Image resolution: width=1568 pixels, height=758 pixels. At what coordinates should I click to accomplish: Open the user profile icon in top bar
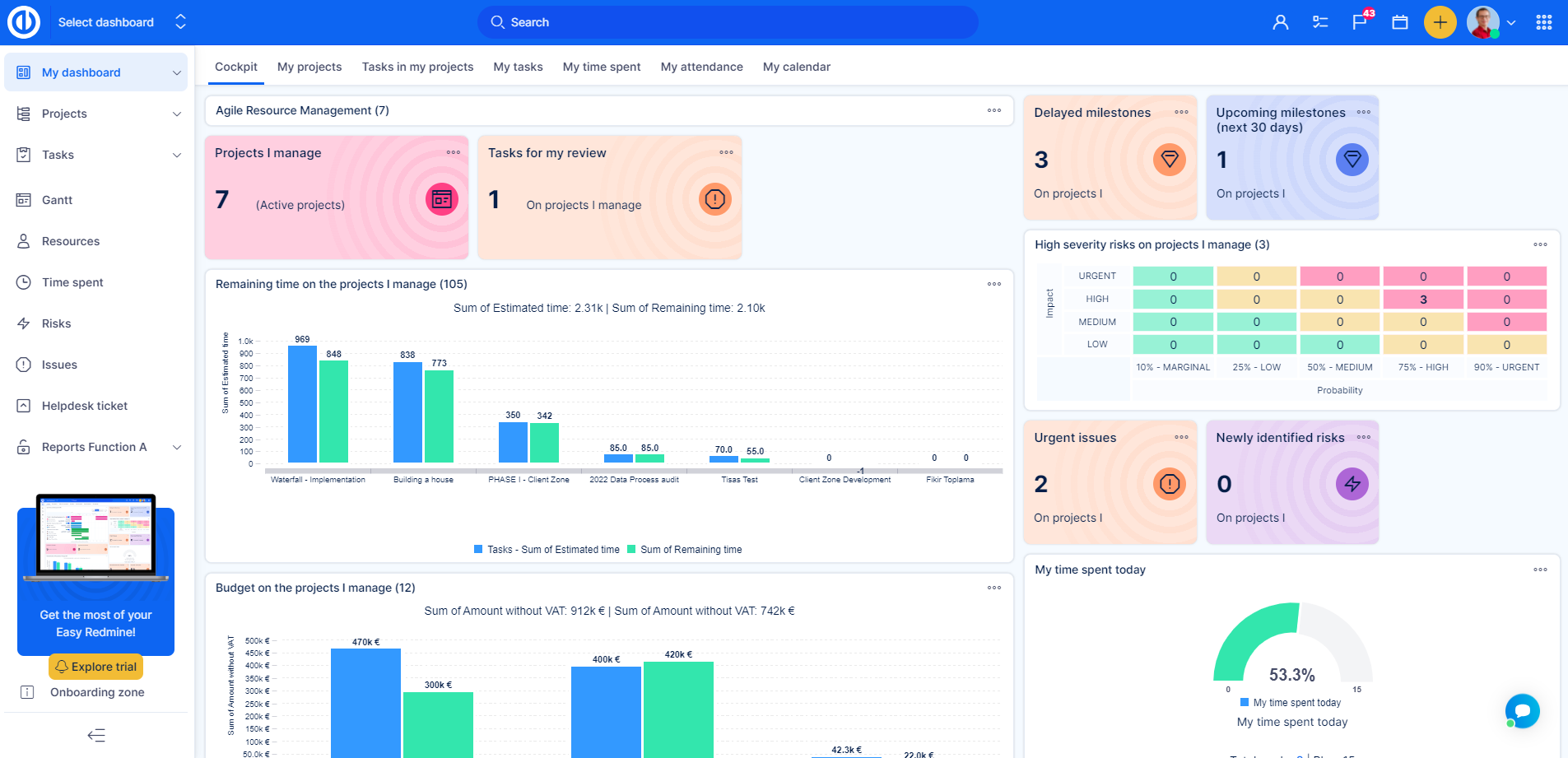1281,22
